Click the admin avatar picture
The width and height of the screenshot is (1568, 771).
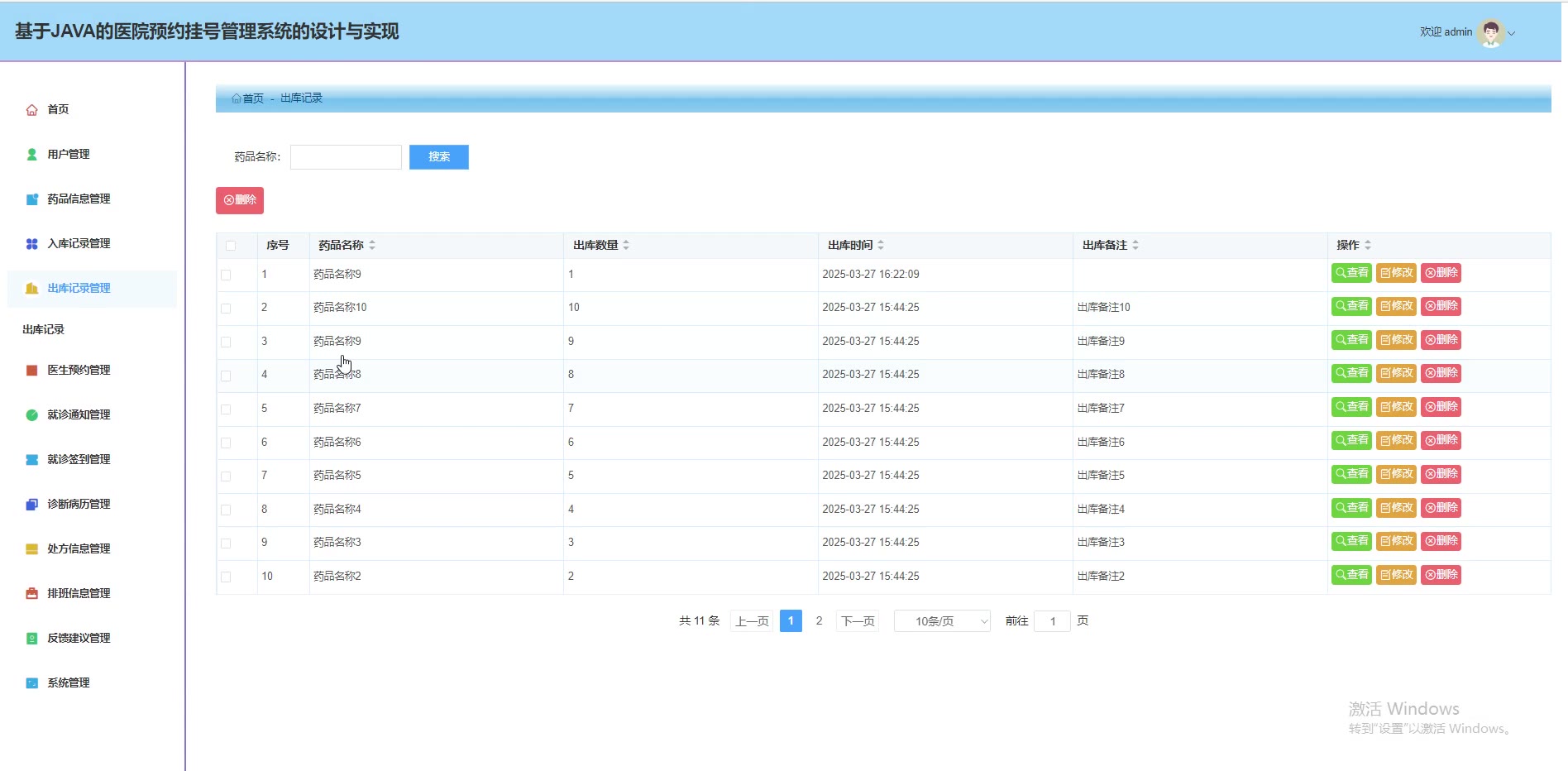pyautogui.click(x=1490, y=32)
